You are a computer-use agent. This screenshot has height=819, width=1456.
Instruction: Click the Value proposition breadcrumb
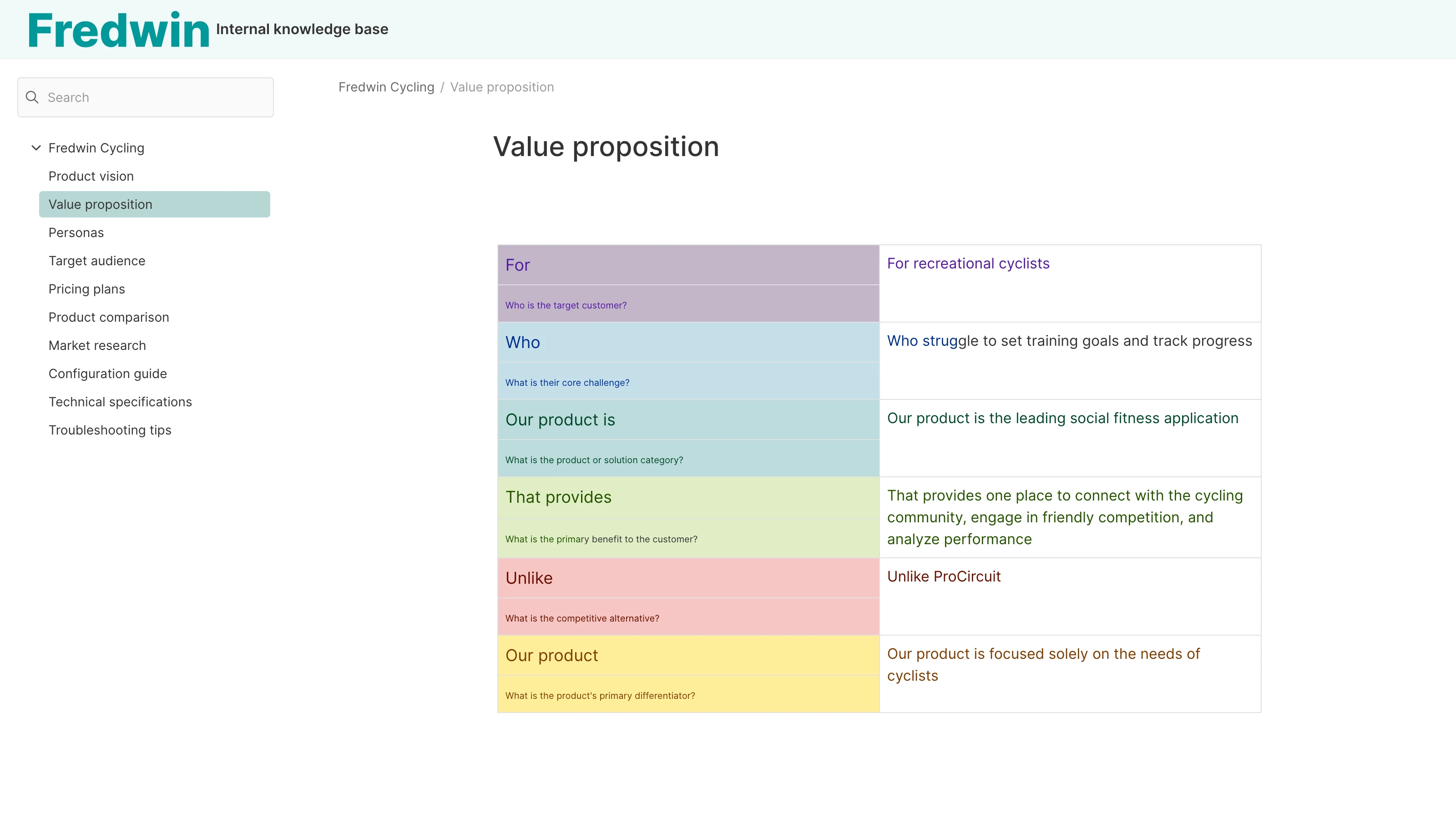502,87
